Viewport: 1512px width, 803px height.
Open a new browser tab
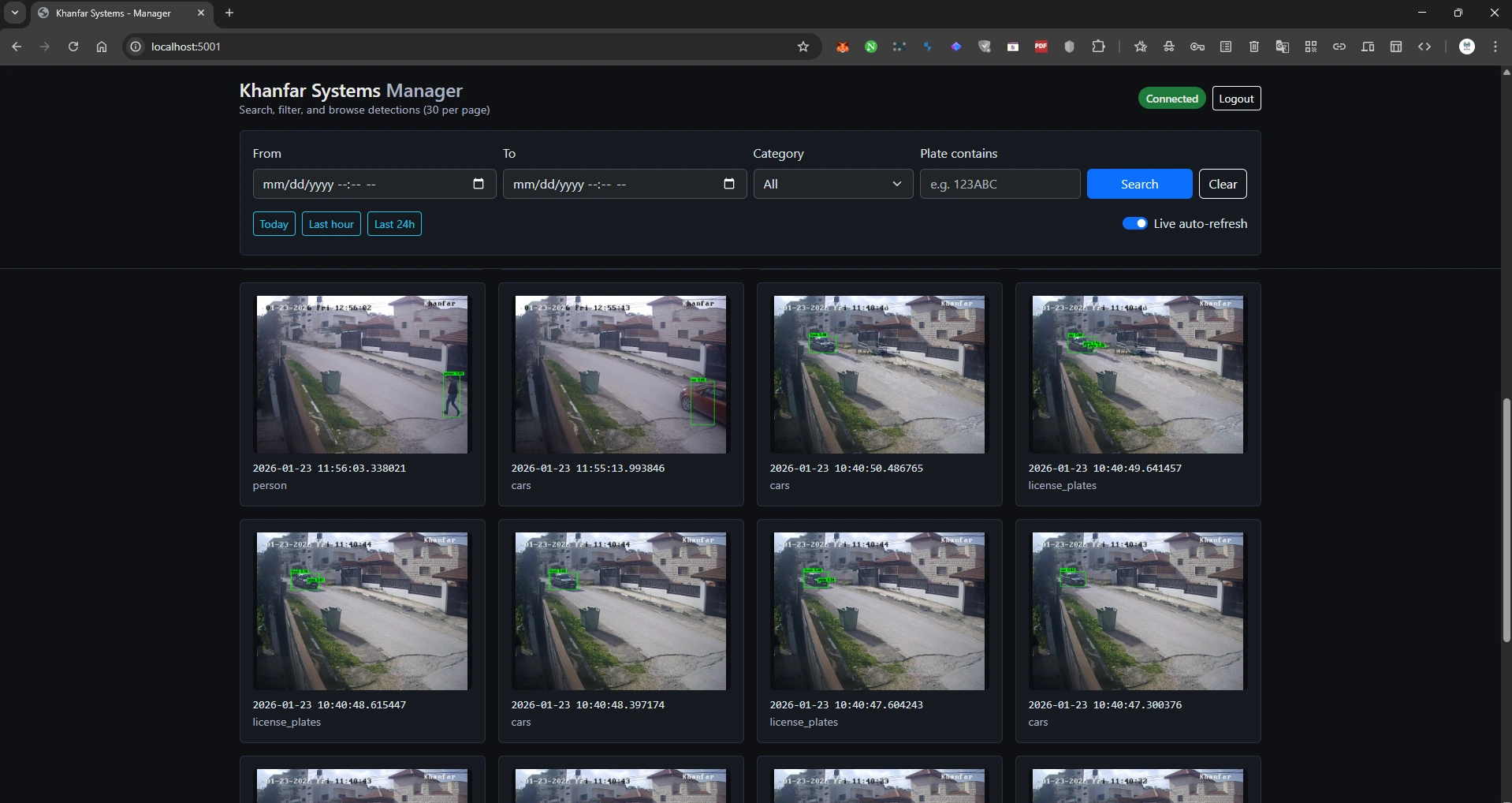click(229, 13)
